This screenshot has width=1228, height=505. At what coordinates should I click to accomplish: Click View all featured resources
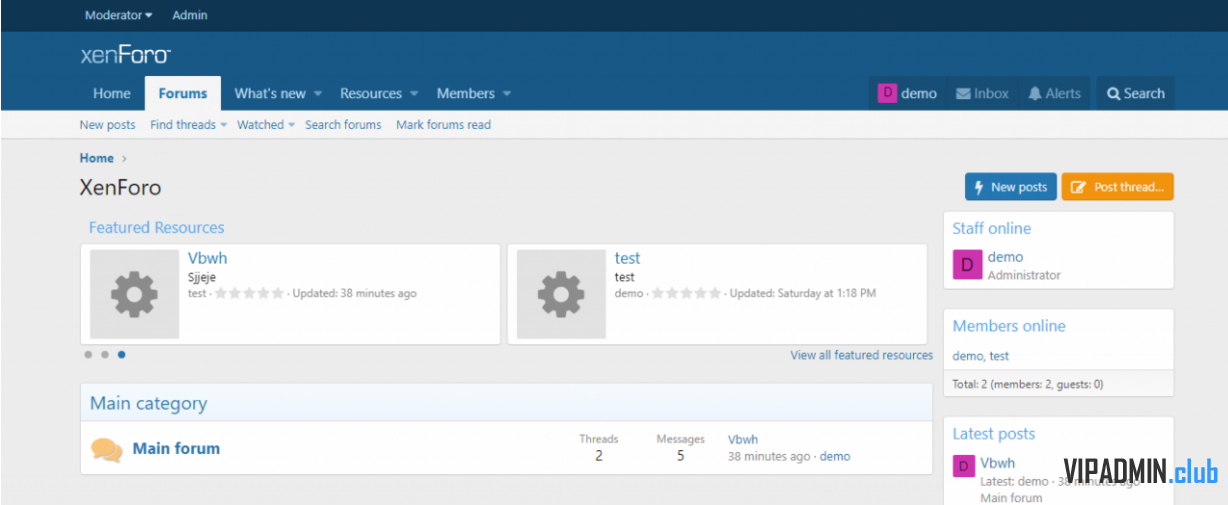(x=862, y=355)
